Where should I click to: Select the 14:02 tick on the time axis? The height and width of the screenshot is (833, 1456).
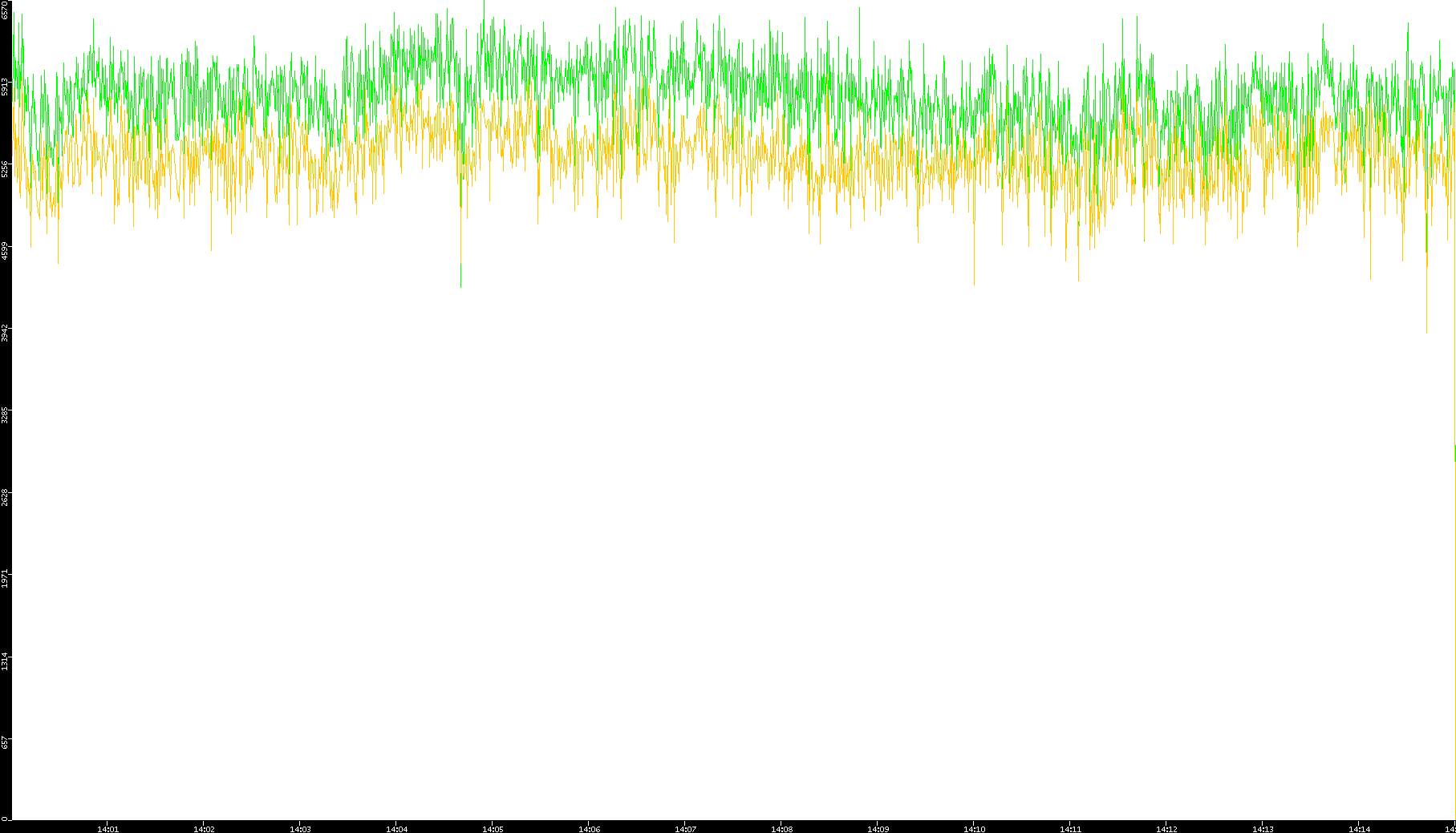pos(204,829)
